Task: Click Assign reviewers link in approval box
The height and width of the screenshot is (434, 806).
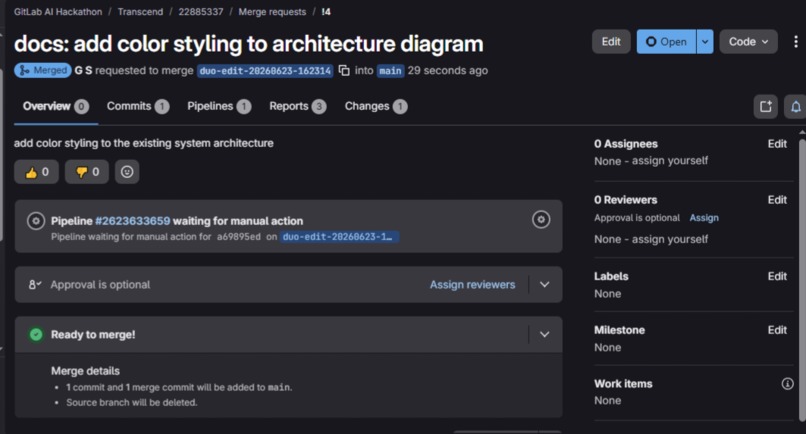Action: point(472,284)
